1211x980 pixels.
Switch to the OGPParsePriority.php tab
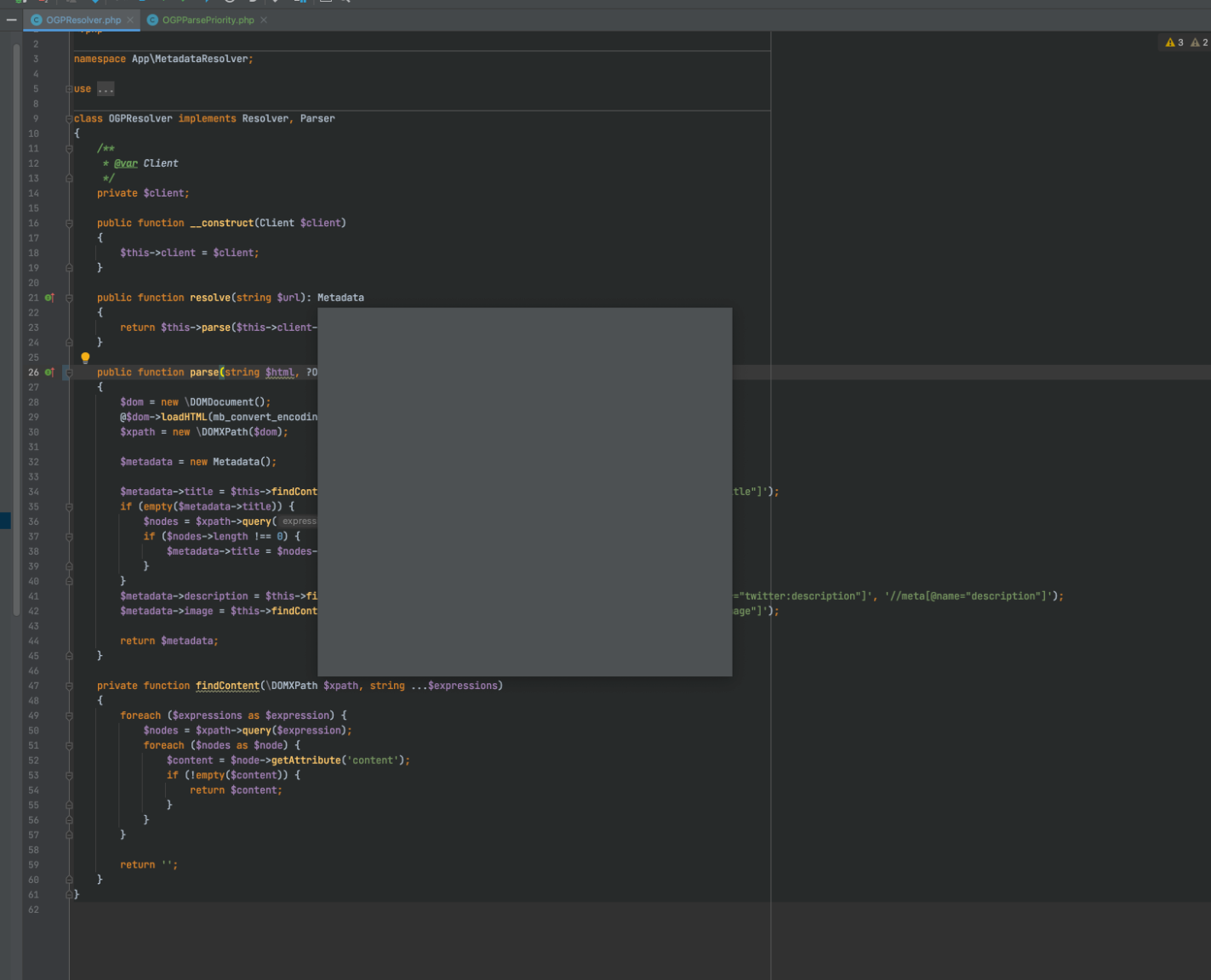click(x=208, y=20)
